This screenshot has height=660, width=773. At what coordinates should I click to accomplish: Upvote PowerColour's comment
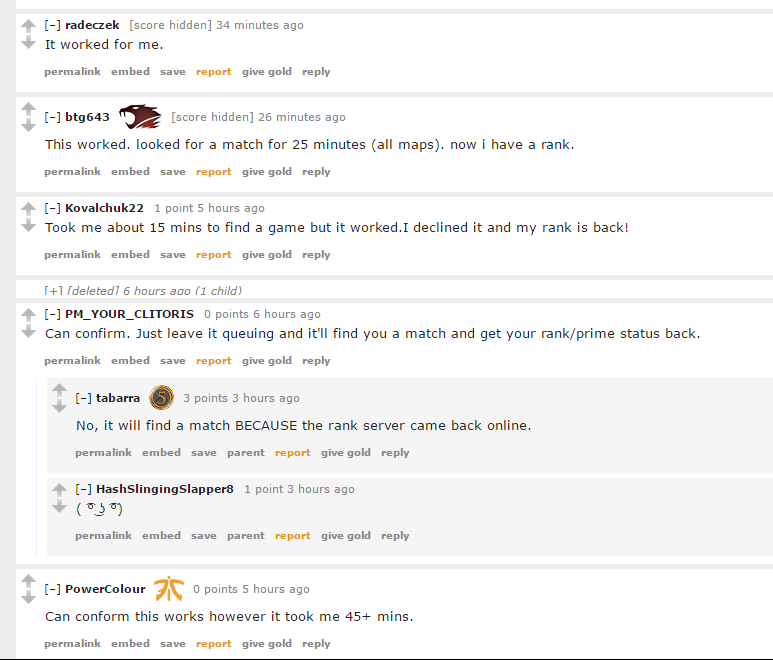29,581
